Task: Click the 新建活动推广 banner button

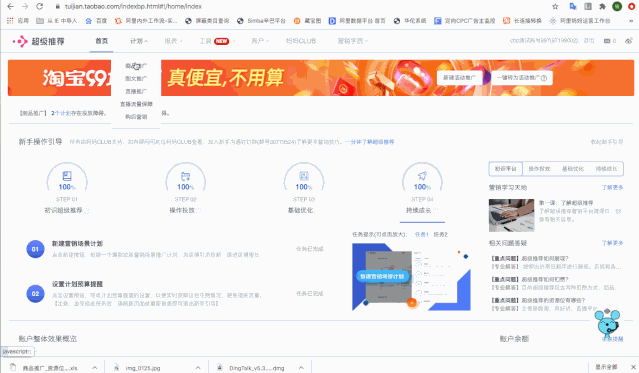Action: (460, 78)
